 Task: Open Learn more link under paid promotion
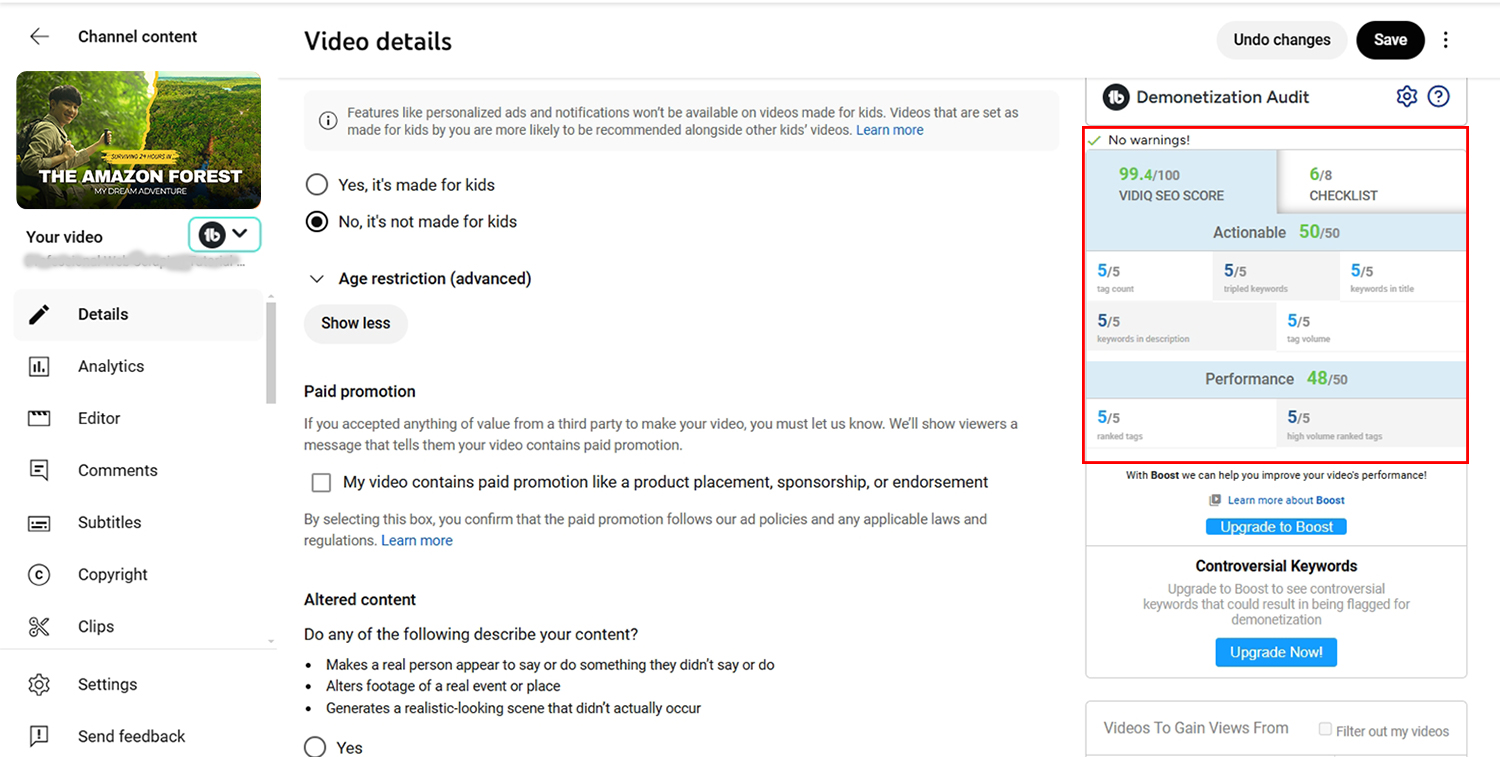point(417,540)
